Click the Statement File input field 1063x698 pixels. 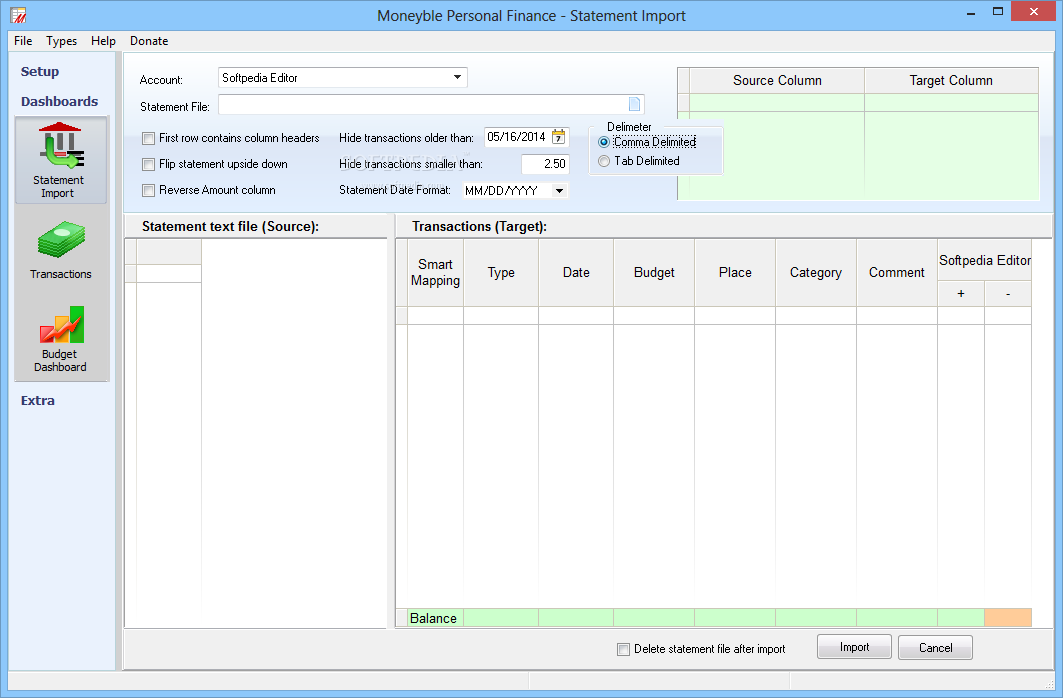pyautogui.click(x=431, y=104)
